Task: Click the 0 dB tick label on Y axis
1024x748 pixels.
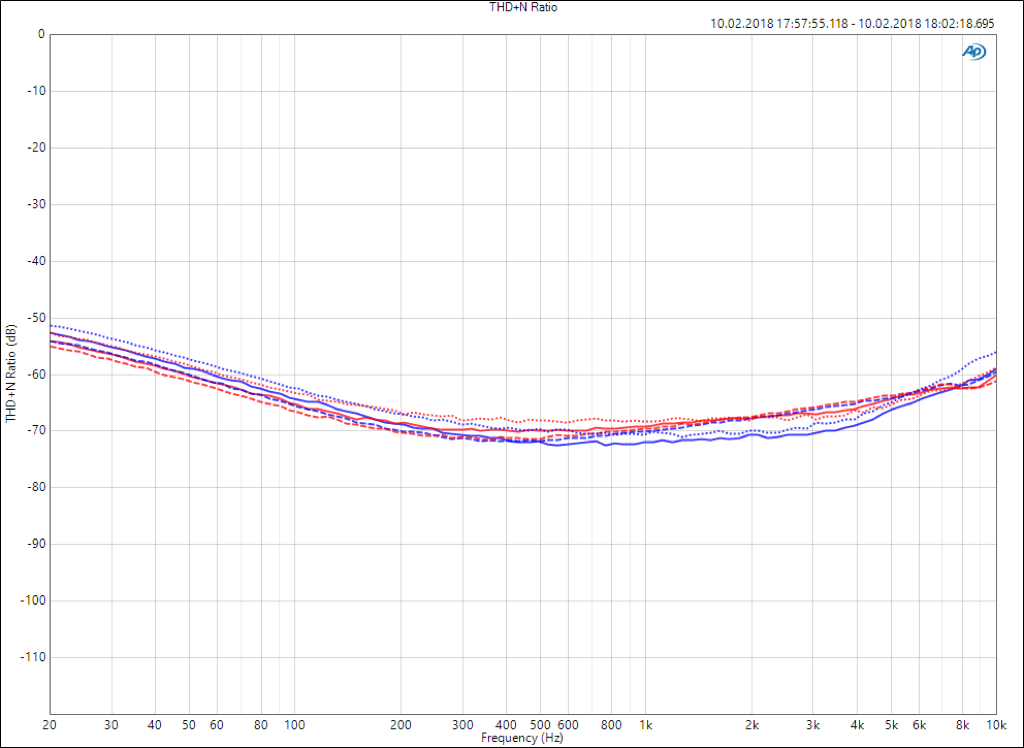Action: 40,34
